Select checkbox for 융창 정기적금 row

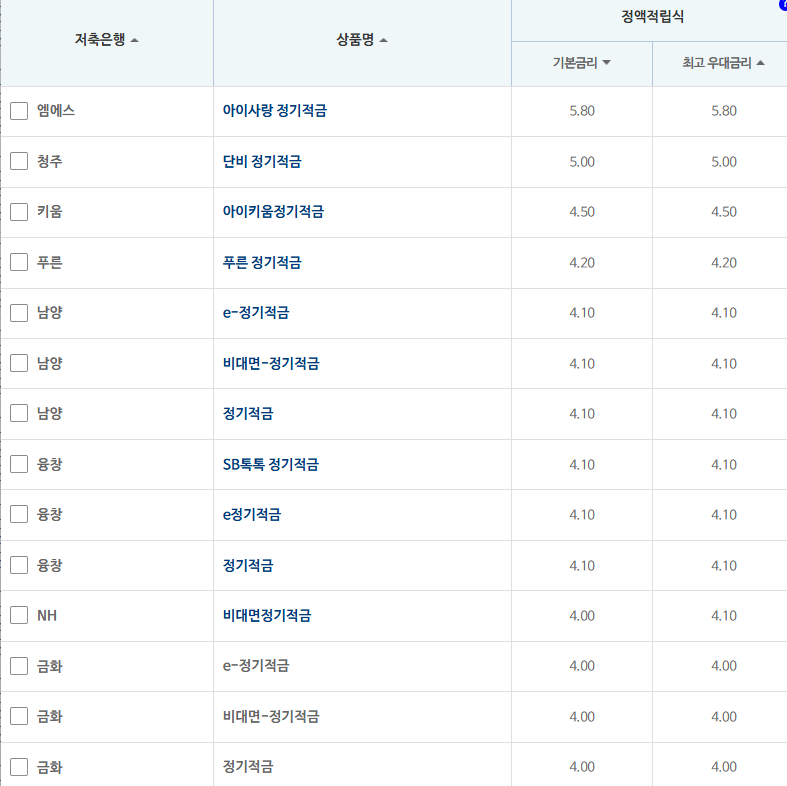pos(19,565)
